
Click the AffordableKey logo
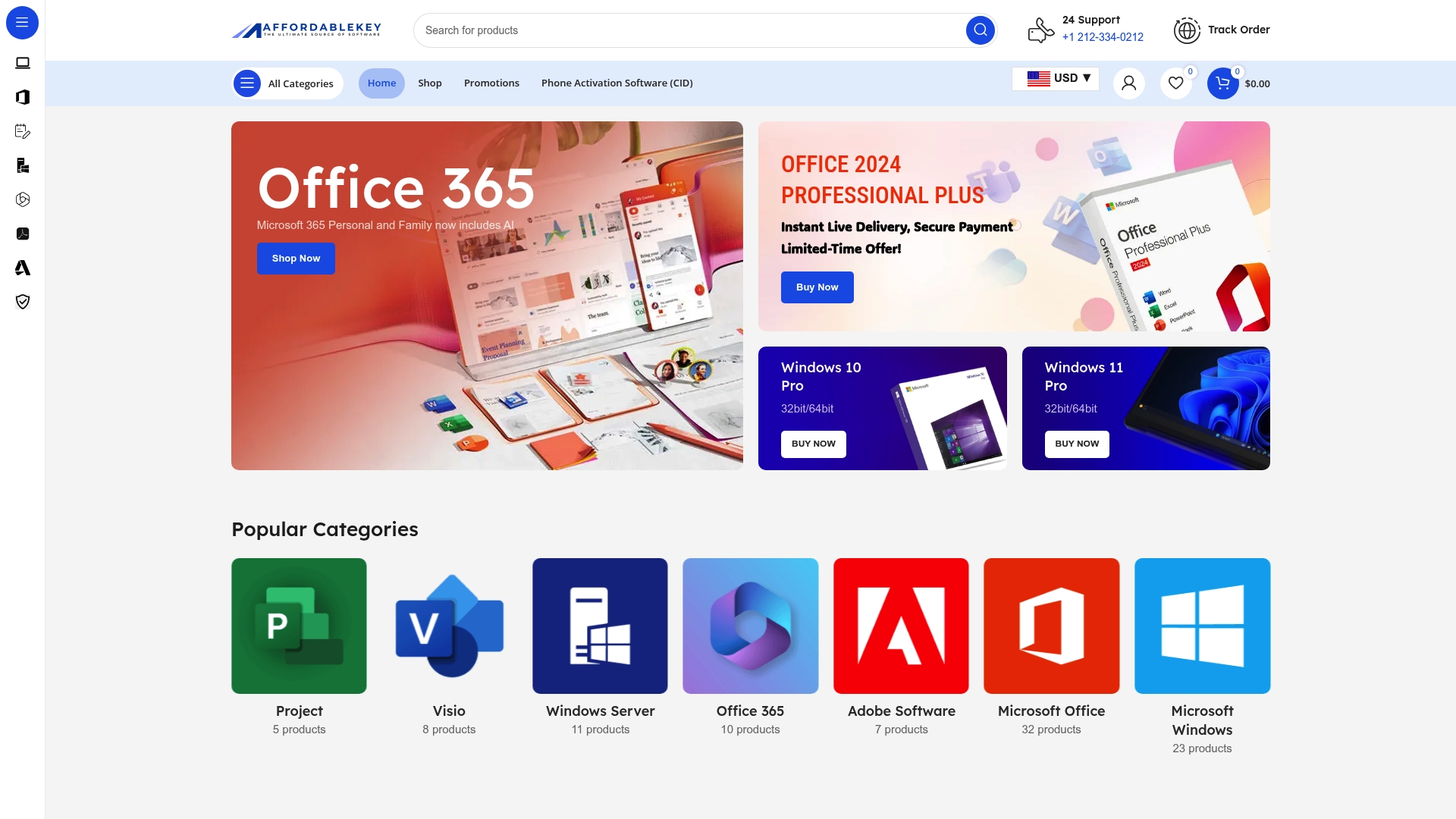coord(306,30)
